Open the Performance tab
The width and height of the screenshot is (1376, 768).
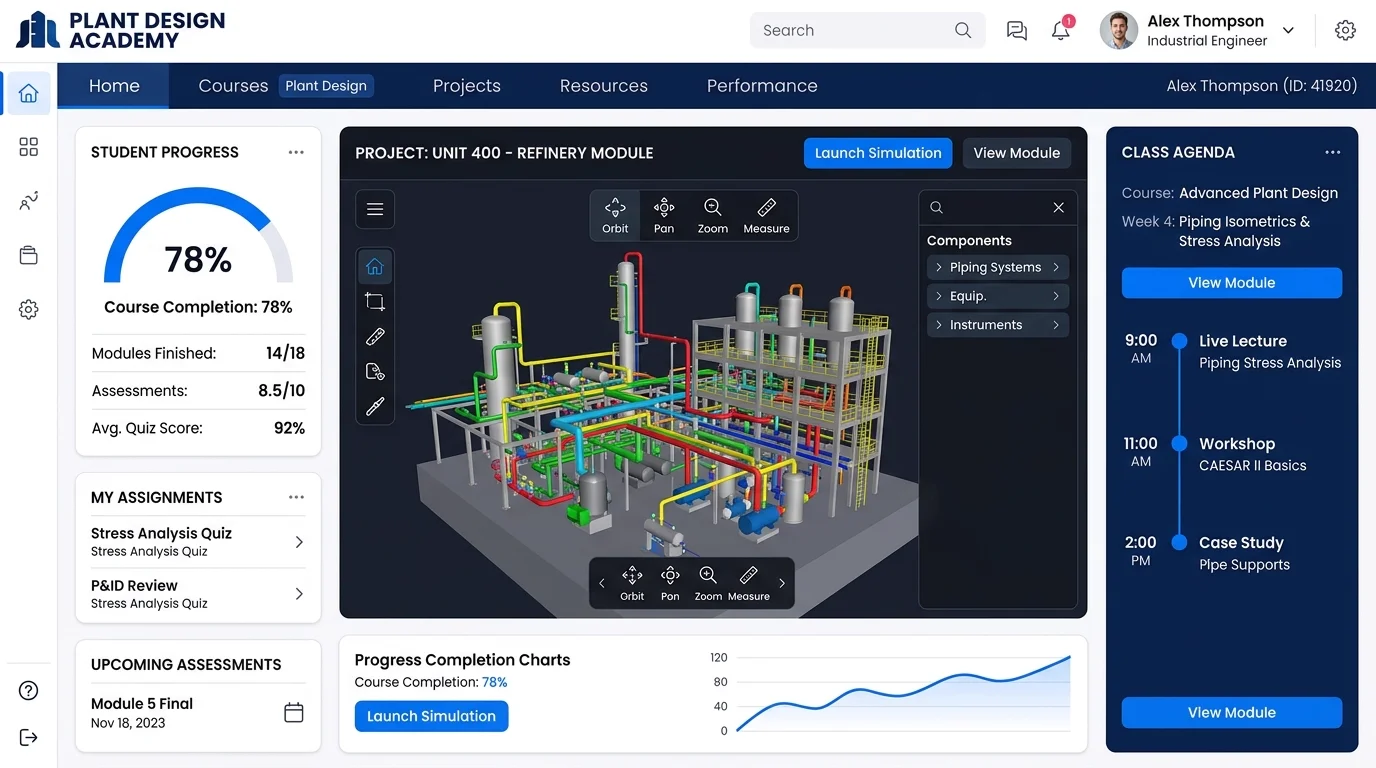pyautogui.click(x=762, y=86)
